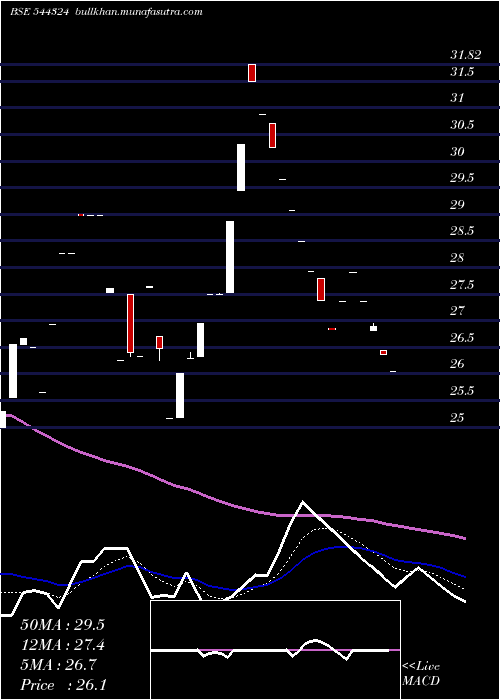Click the Live MACD inset chart
The width and height of the screenshot is (500, 700).
[275, 650]
